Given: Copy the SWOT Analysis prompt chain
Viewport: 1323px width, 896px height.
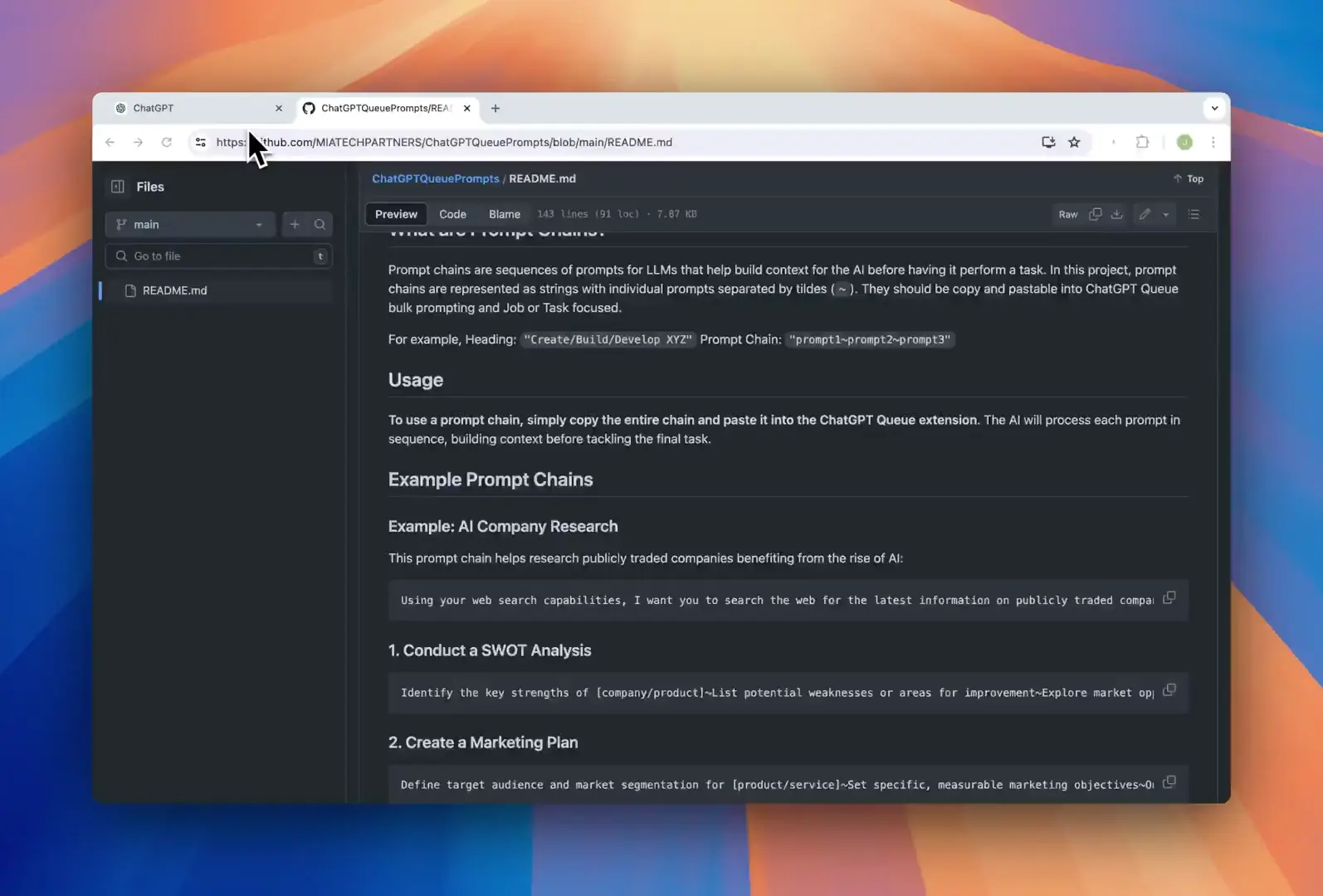Looking at the screenshot, I should click(1169, 690).
